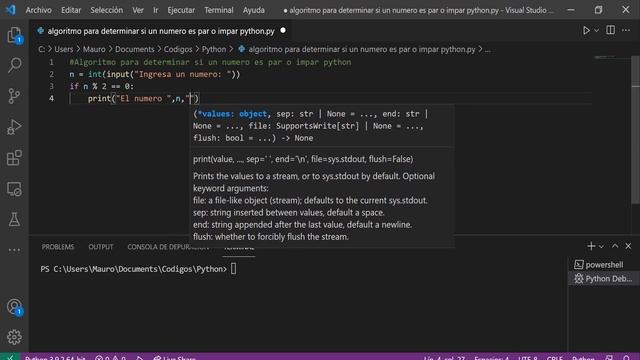This screenshot has height=360, width=640.
Task: Select the Python Deb... terminal entry
Action: click(x=603, y=279)
